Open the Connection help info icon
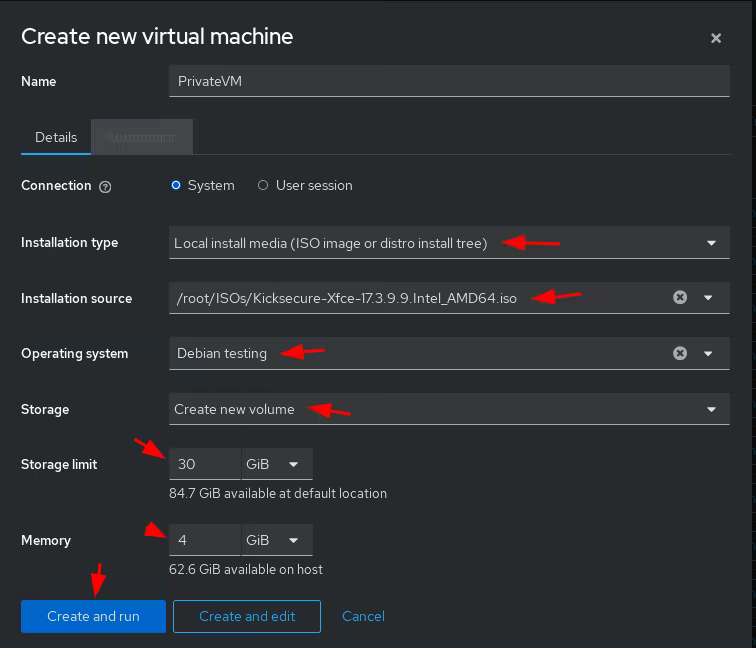Image resolution: width=756 pixels, height=648 pixels. [x=105, y=187]
